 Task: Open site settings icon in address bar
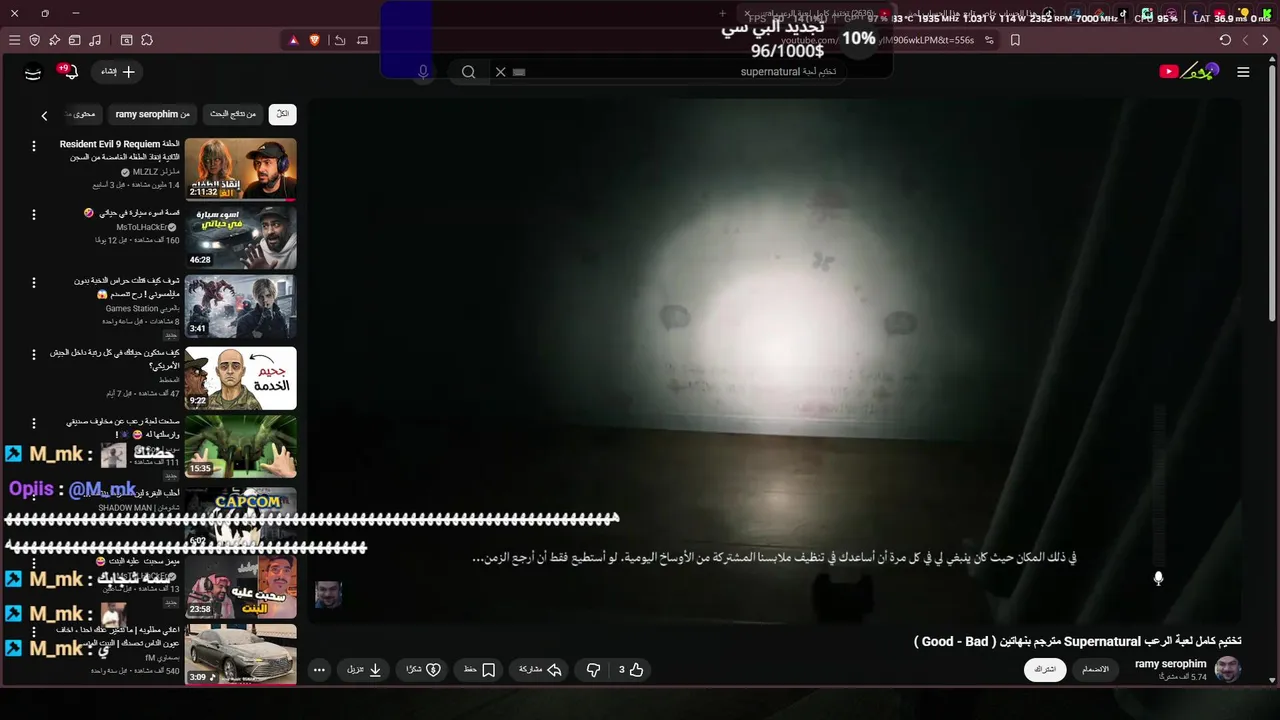(989, 40)
